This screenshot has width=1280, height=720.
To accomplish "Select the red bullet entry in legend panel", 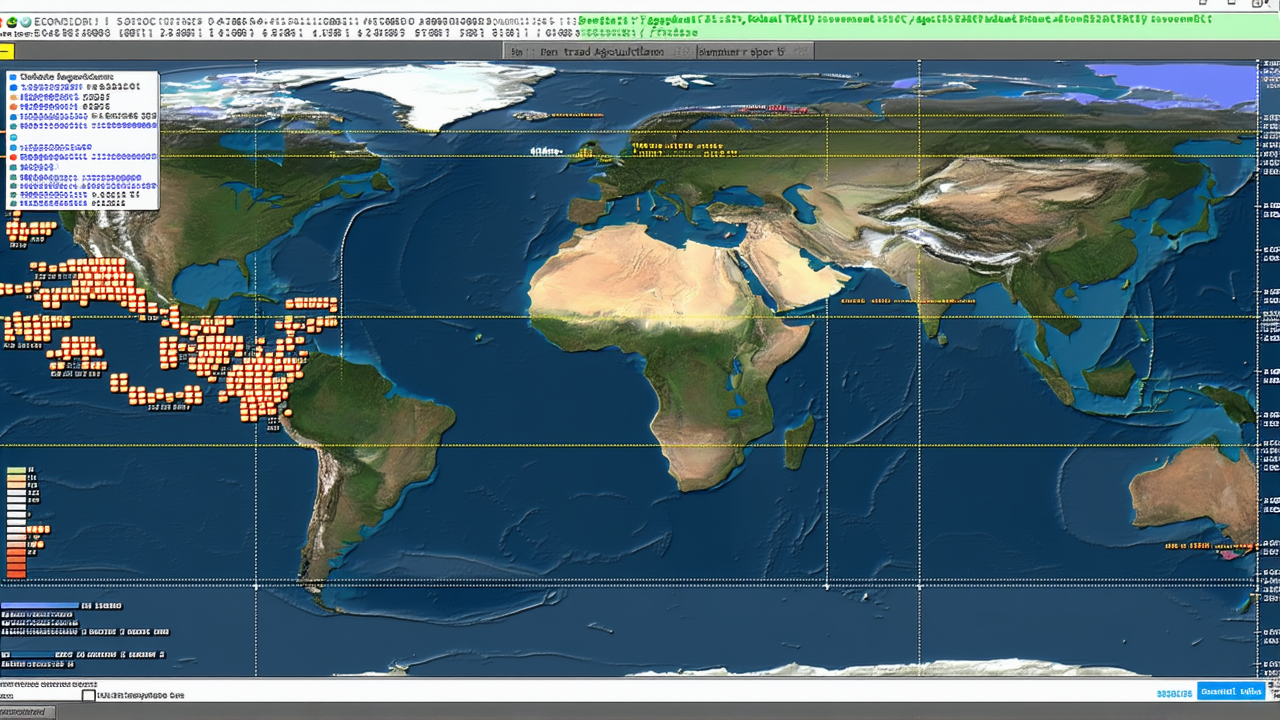I will coord(13,157).
